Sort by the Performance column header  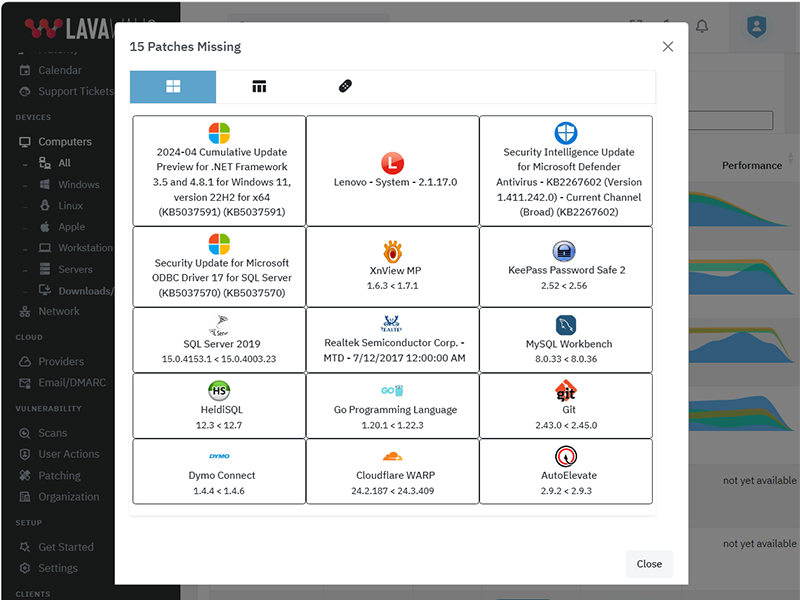[x=752, y=165]
